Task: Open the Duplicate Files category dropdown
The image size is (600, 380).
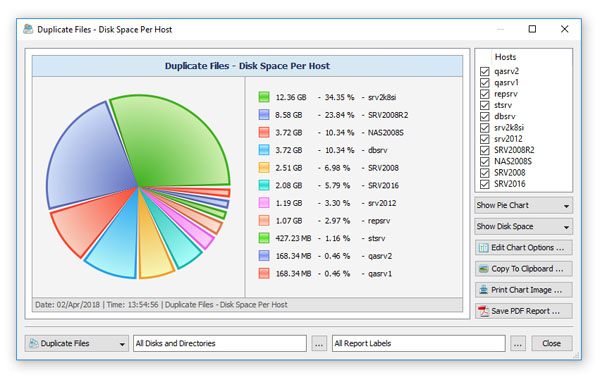Action: pos(77,343)
